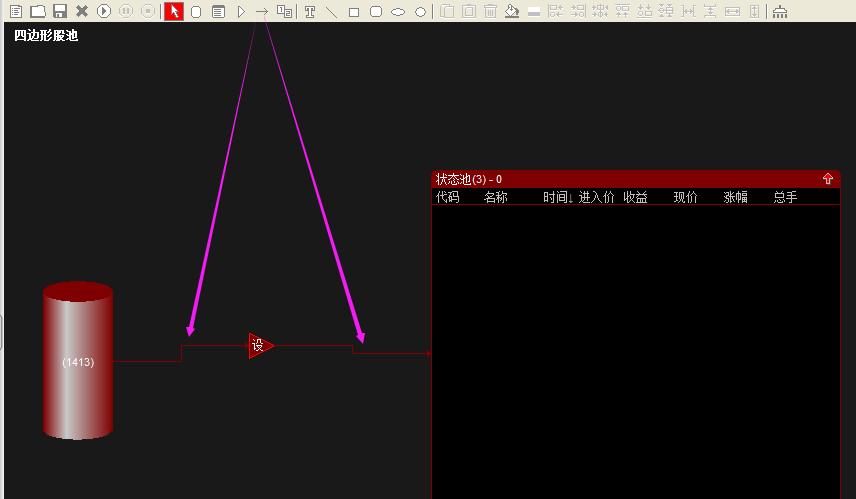
Task: Click the same height icon
Action: tap(754, 11)
